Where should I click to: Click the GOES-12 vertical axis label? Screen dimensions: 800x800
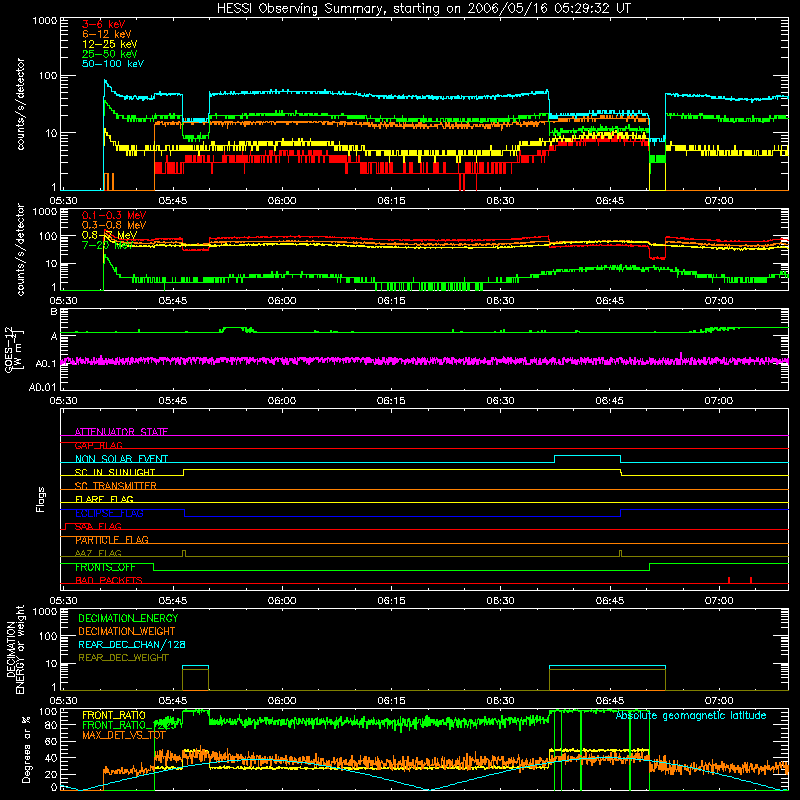tap(14, 349)
